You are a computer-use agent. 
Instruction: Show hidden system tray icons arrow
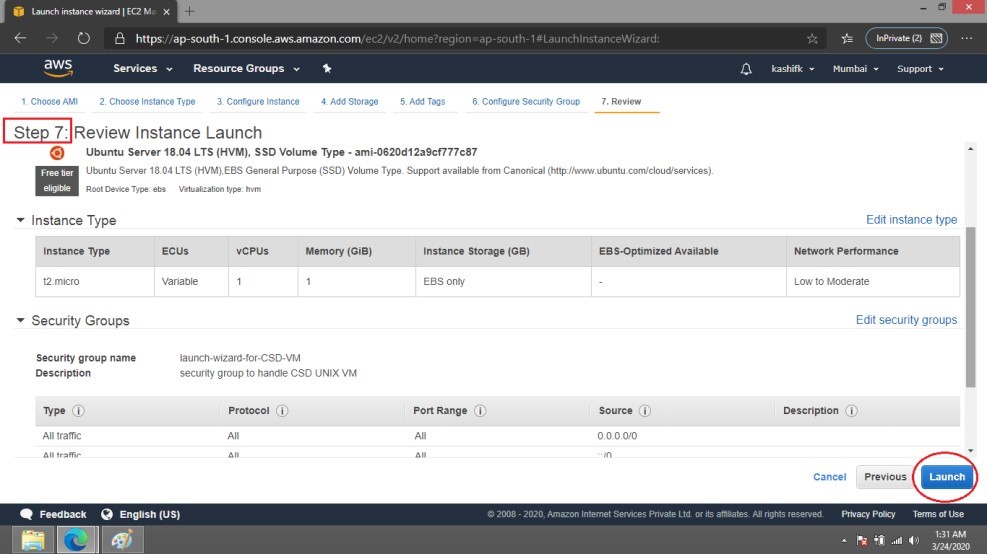[843, 540]
